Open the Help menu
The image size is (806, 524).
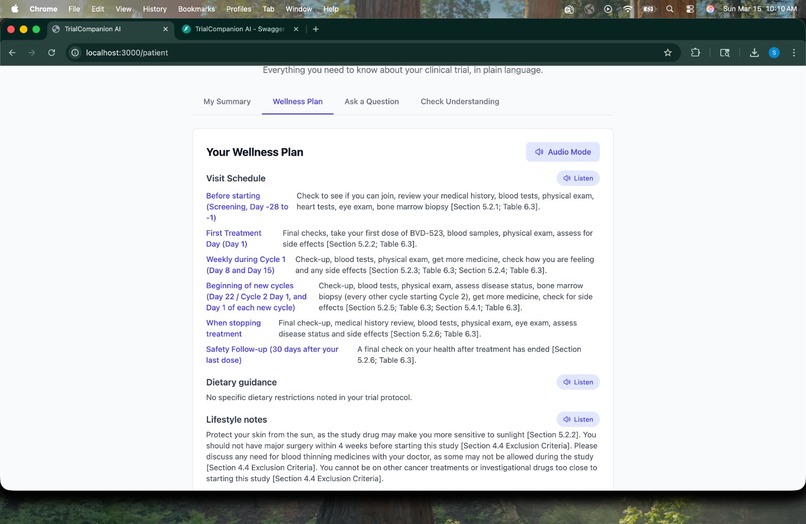pyautogui.click(x=331, y=9)
